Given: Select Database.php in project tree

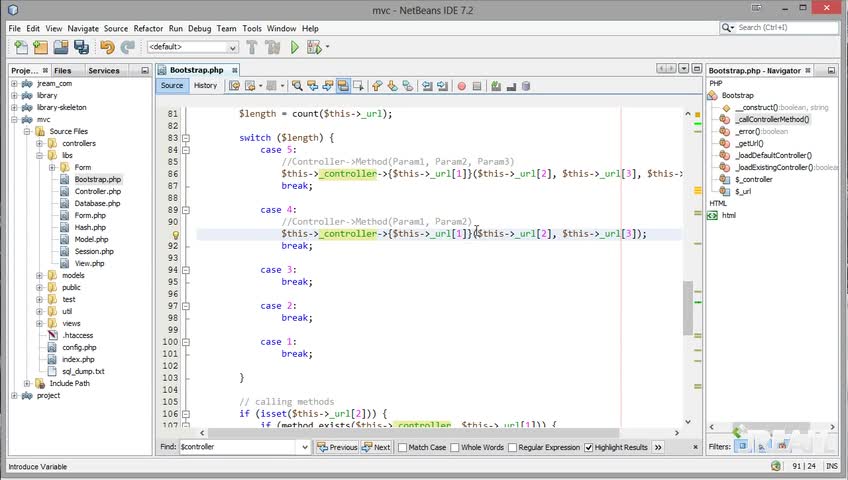Looking at the screenshot, I should (97, 203).
